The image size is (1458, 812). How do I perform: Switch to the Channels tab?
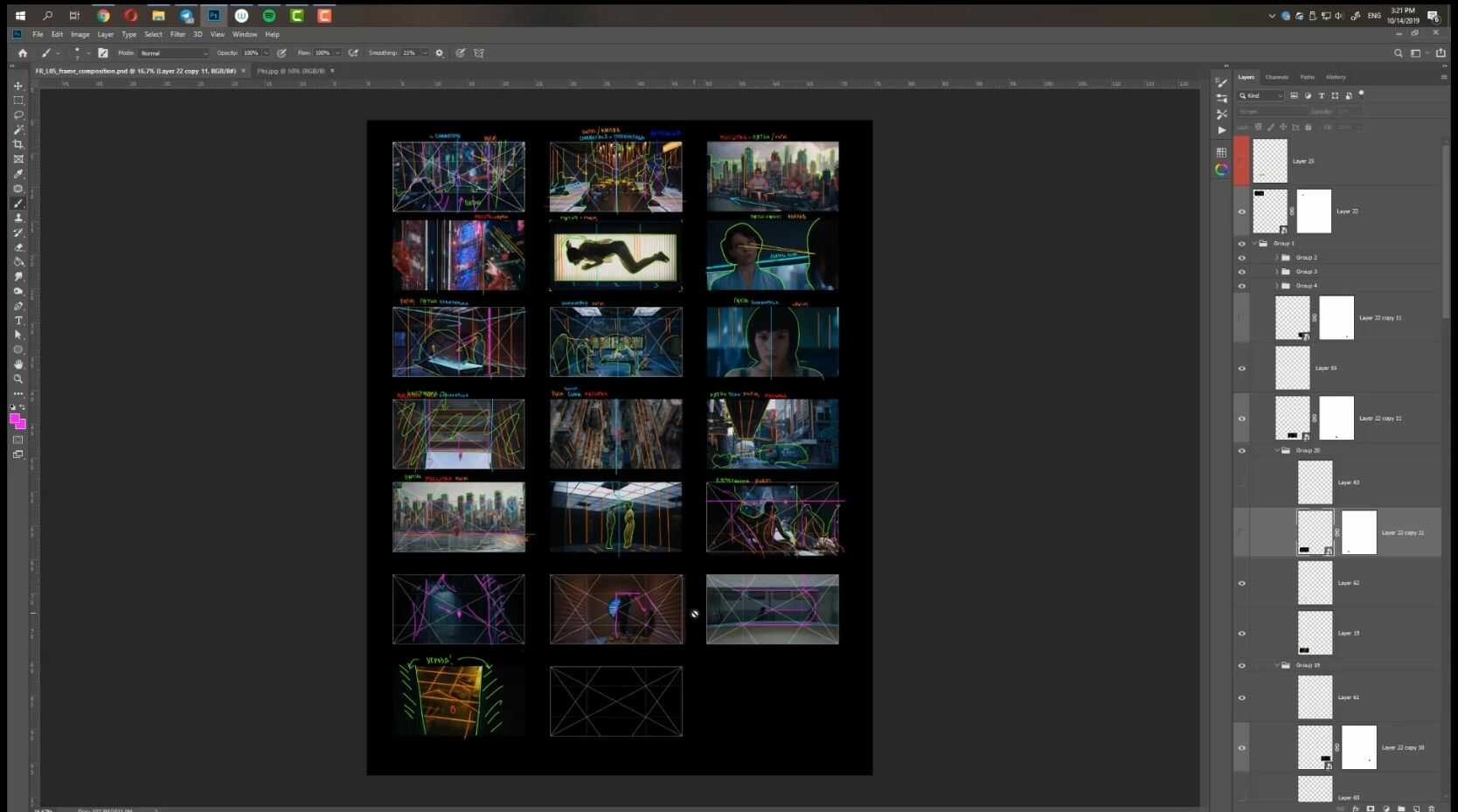1276,77
